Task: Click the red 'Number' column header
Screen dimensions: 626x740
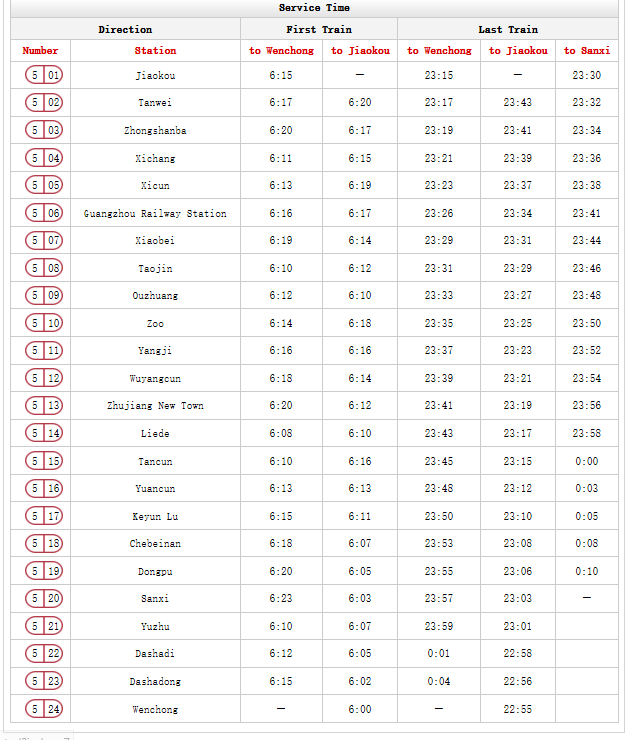Action: pos(41,50)
